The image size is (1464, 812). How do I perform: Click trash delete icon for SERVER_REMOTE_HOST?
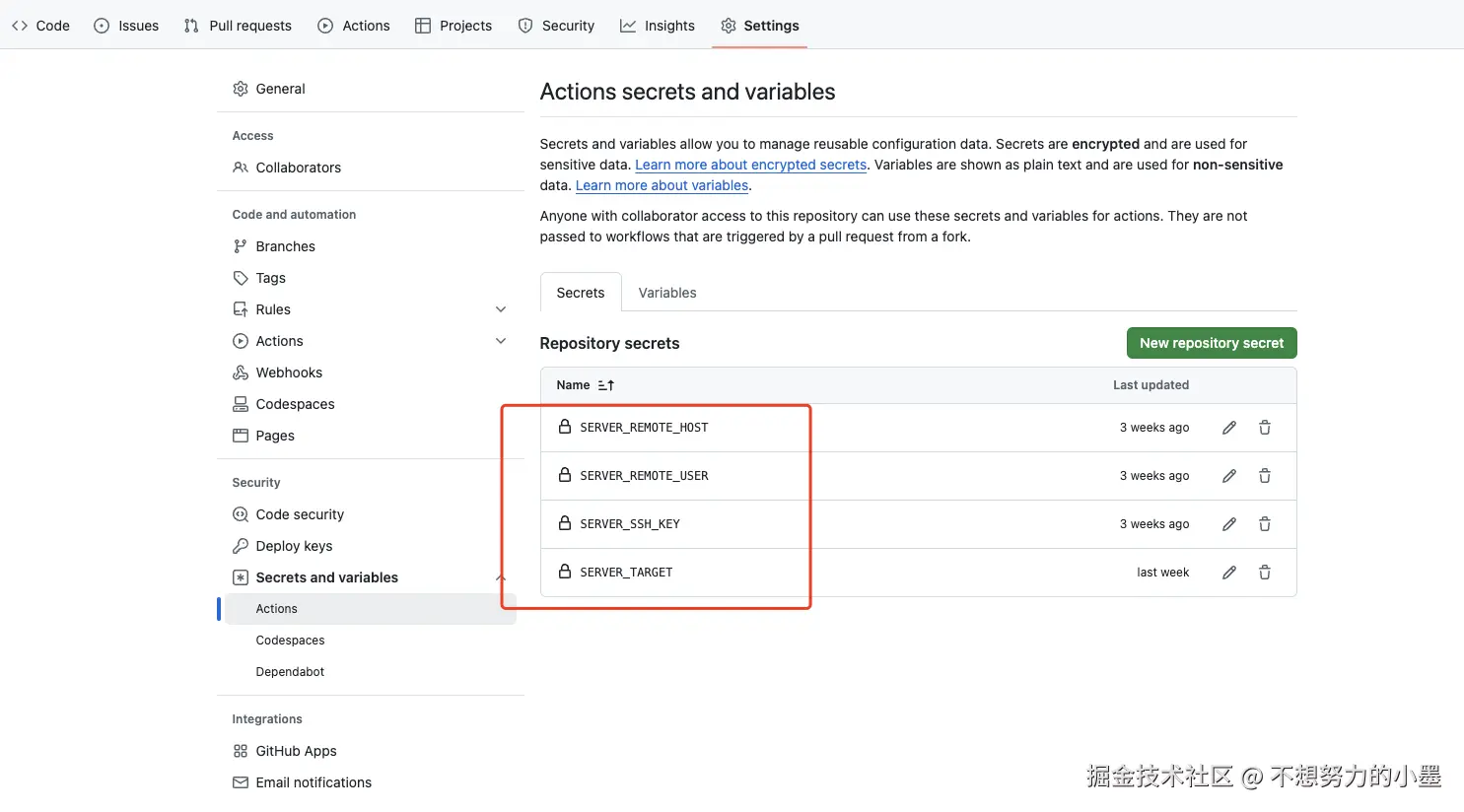[x=1264, y=428]
